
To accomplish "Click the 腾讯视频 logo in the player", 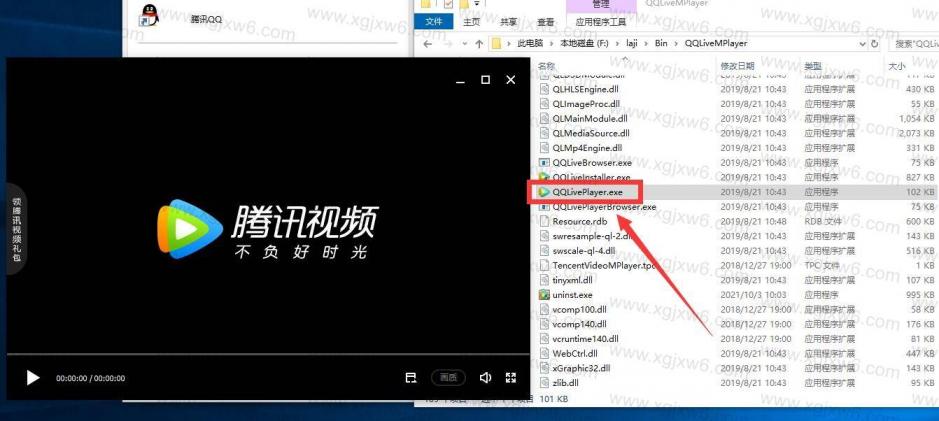I will pyautogui.click(x=268, y=229).
